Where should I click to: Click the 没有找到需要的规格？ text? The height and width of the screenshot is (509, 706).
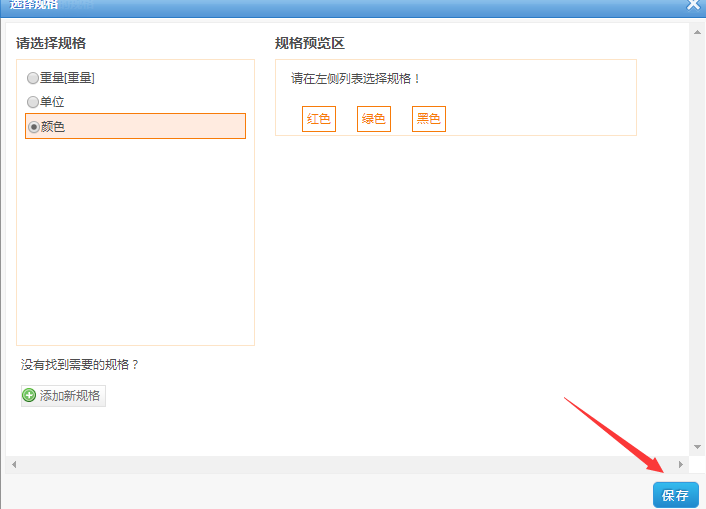click(80, 364)
